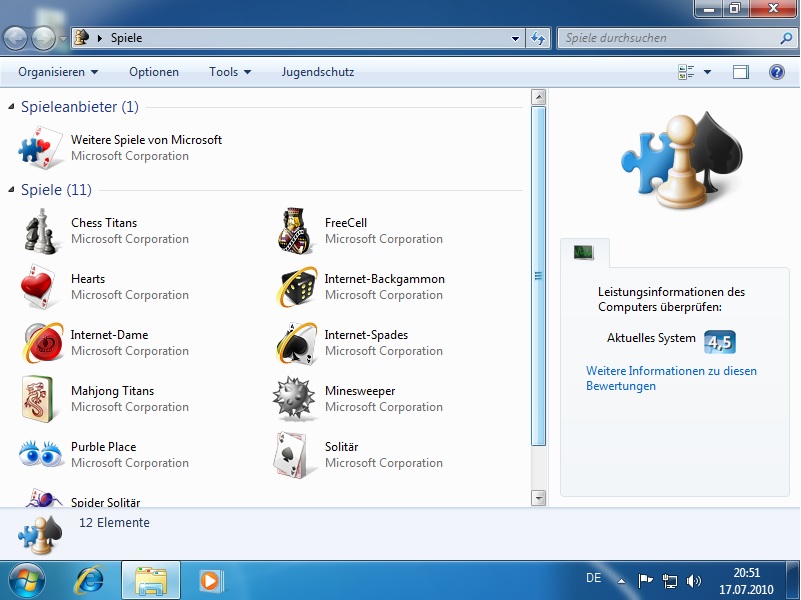Open Internet-Spades game icon
This screenshot has height=600, width=801.
click(x=296, y=343)
